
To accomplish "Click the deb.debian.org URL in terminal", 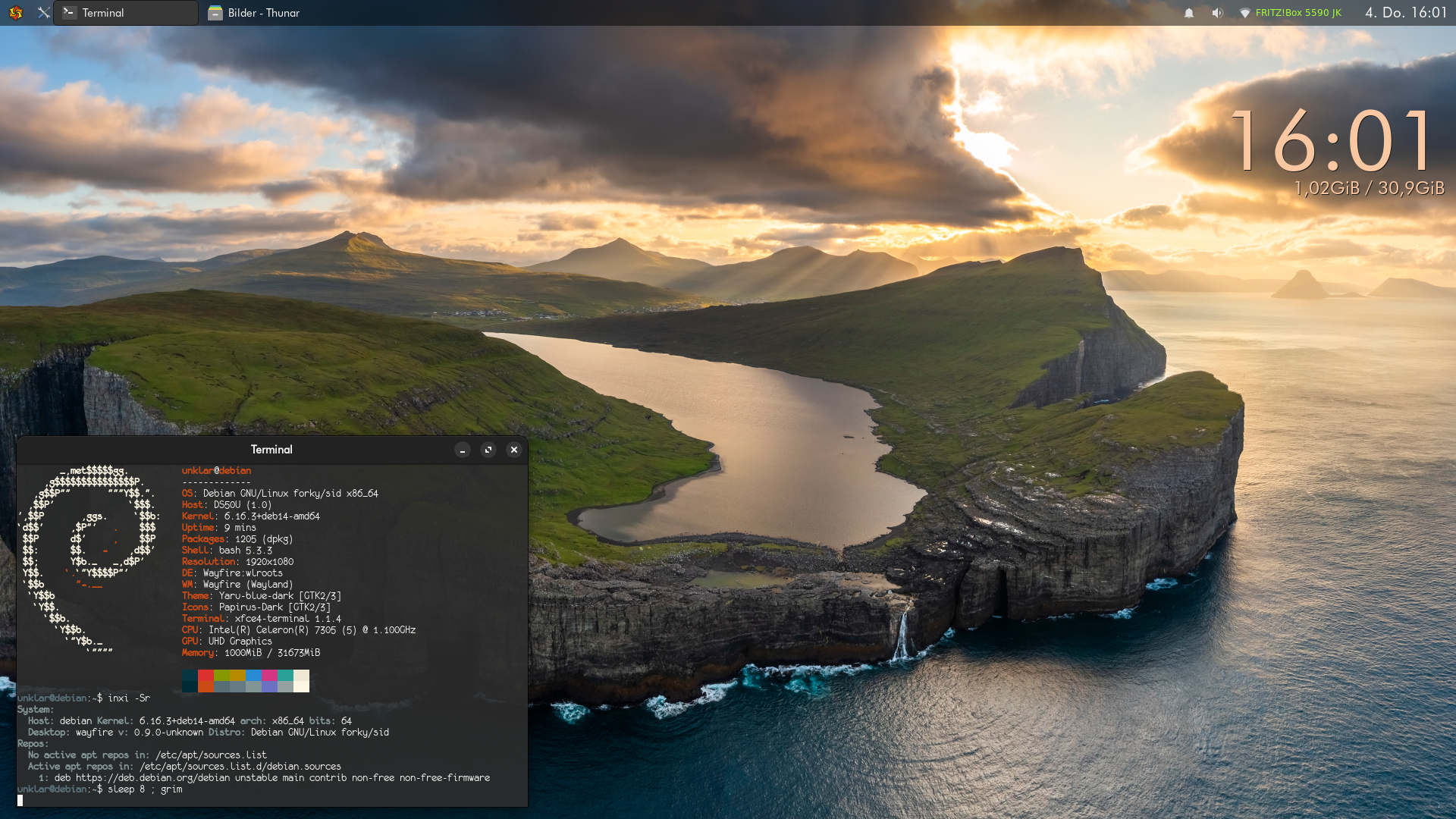I will [152, 778].
